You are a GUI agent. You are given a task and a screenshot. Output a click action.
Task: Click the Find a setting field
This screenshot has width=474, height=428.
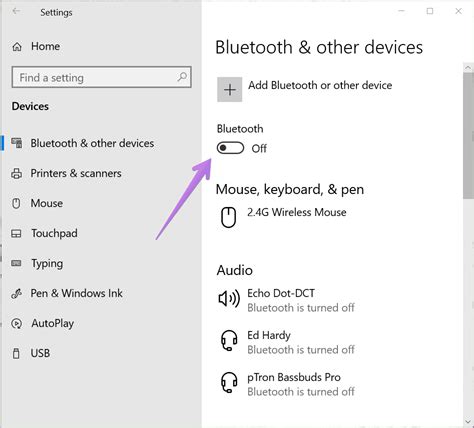tap(101, 77)
